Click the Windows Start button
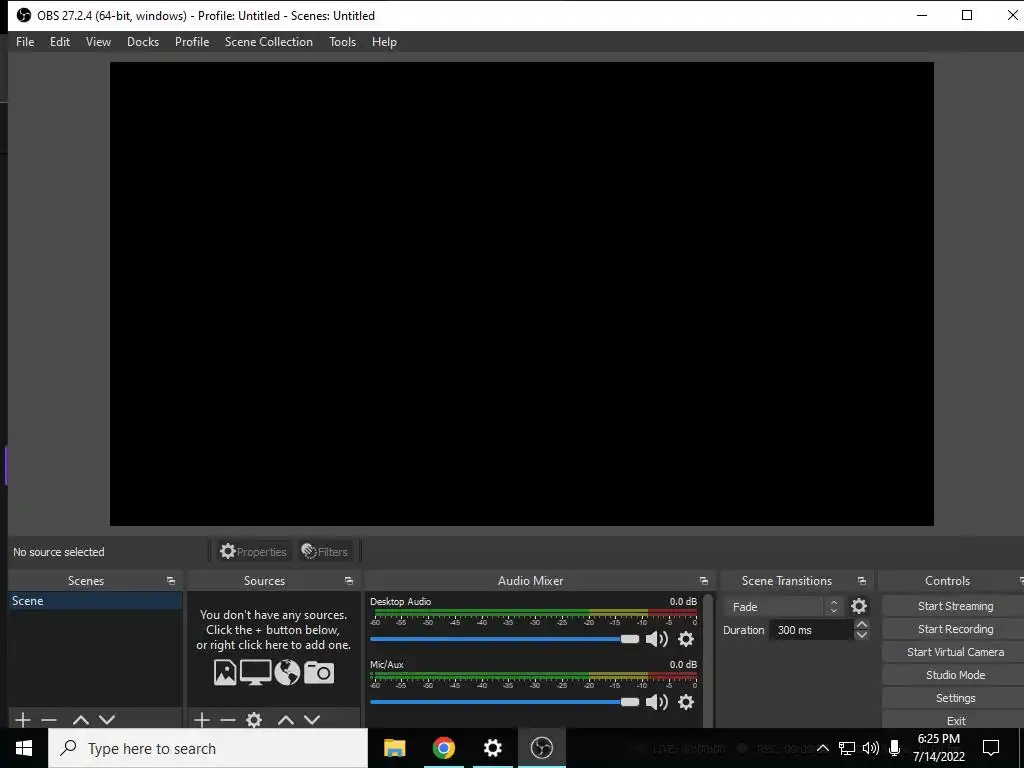 [x=24, y=748]
